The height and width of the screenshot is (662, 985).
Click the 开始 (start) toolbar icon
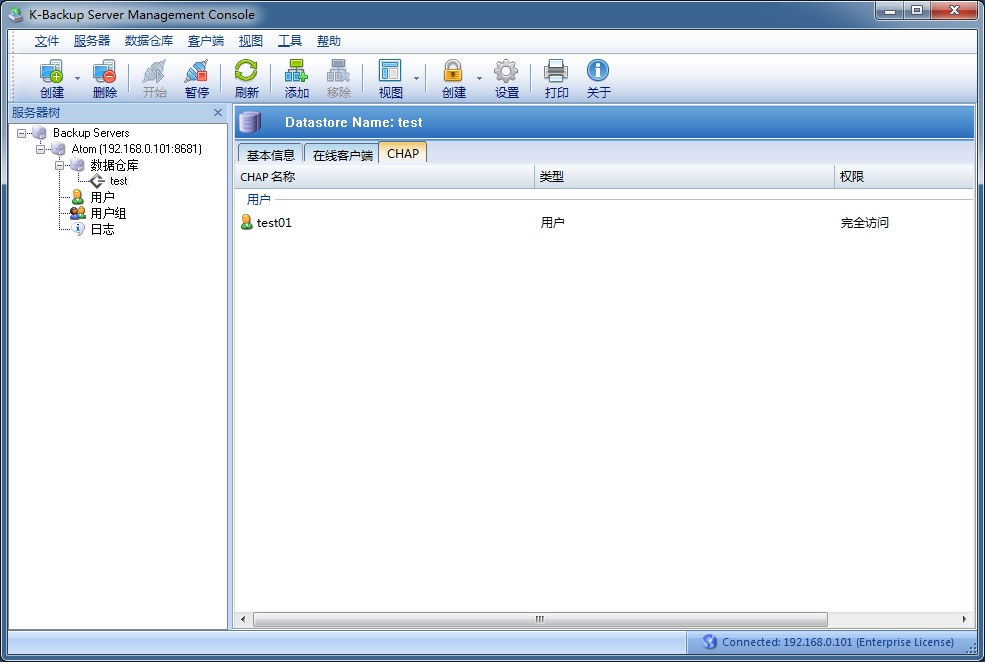(154, 79)
